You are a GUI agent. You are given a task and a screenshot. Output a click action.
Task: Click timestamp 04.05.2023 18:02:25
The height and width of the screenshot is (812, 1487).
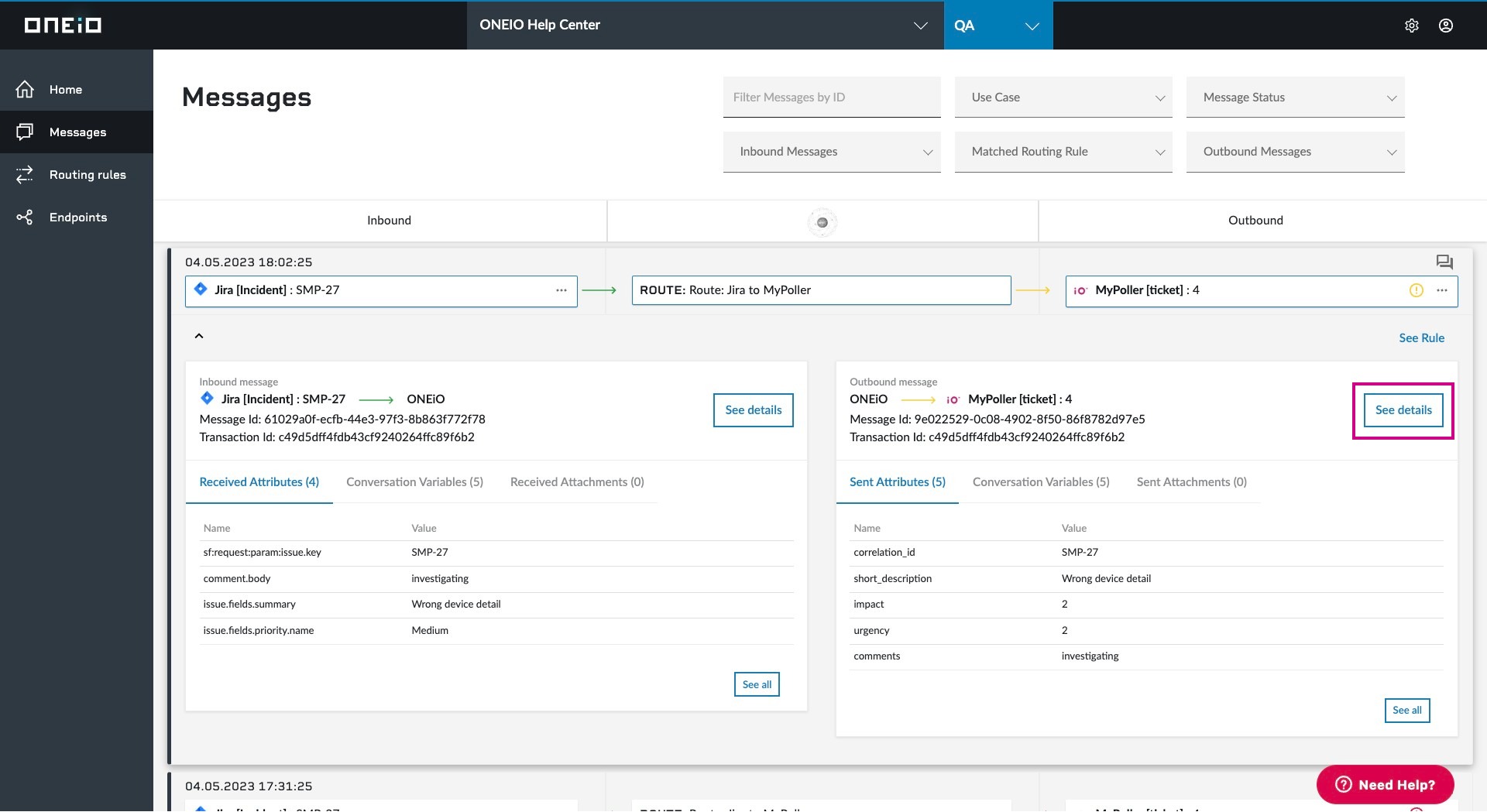tap(249, 262)
